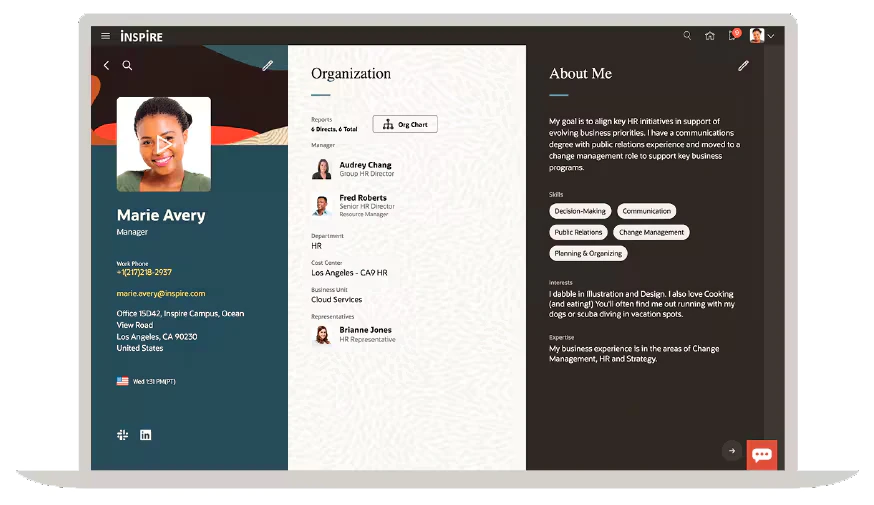Viewport: 874px width, 505px height.
Task: Open the hamburger navigation menu
Action: (105, 36)
